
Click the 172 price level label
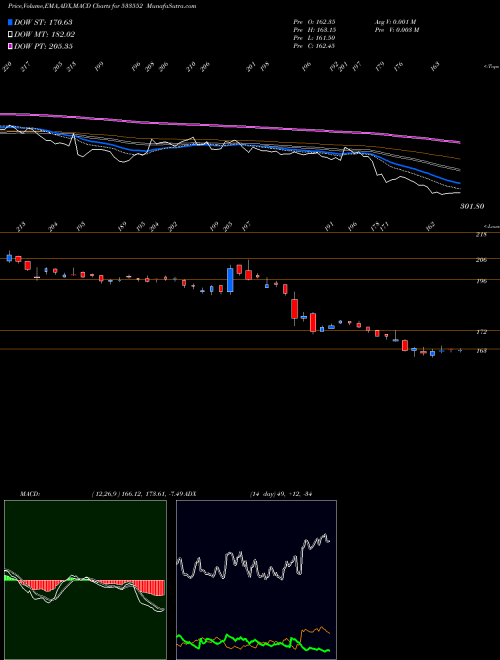[481, 332]
